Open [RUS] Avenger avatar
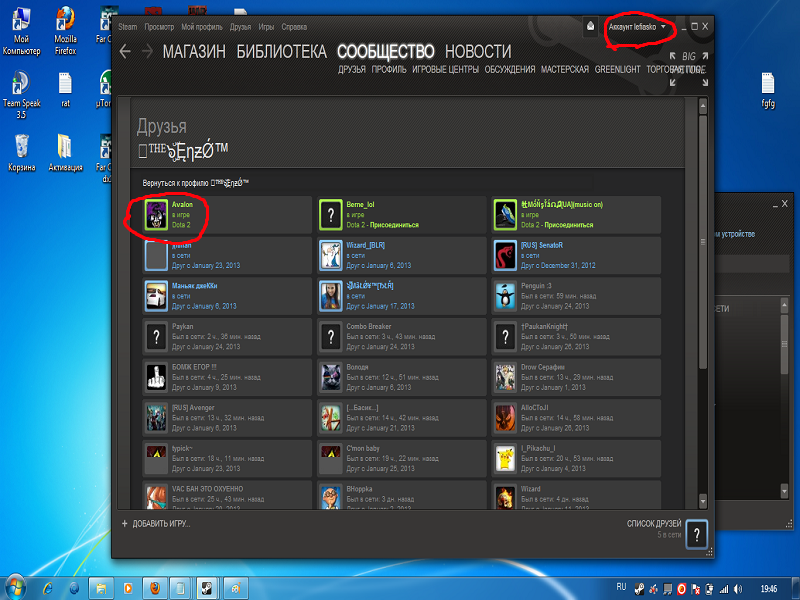800x600 pixels. point(156,417)
